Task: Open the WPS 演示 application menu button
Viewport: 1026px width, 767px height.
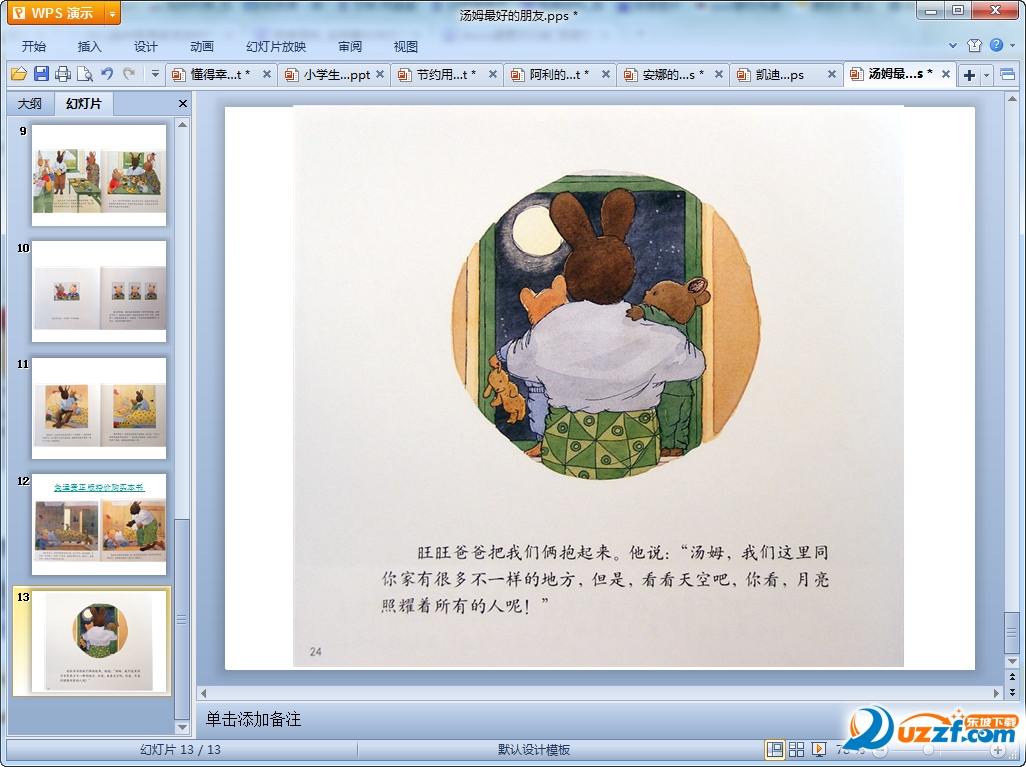Action: tap(55, 13)
